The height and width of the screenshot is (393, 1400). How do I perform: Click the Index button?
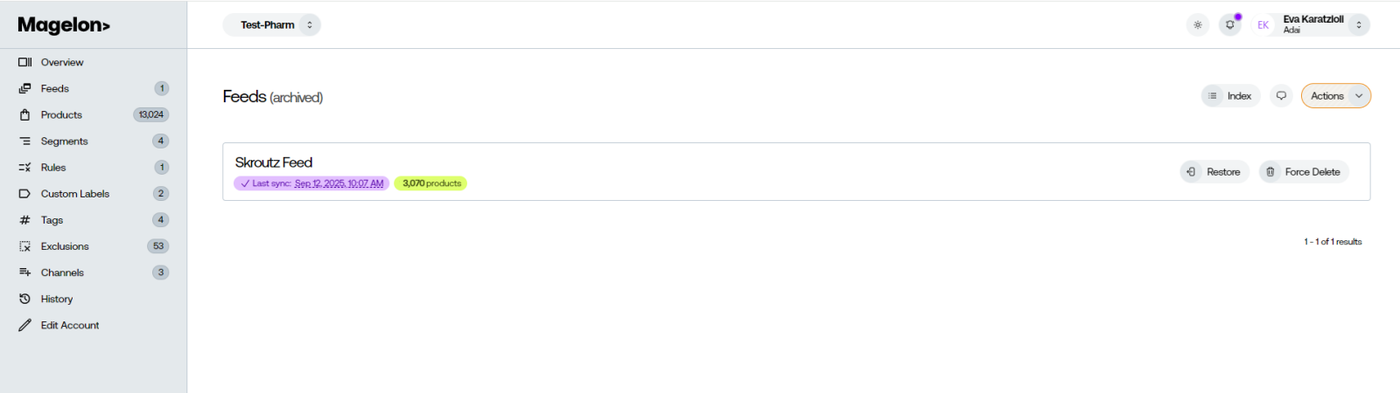tap(1231, 96)
